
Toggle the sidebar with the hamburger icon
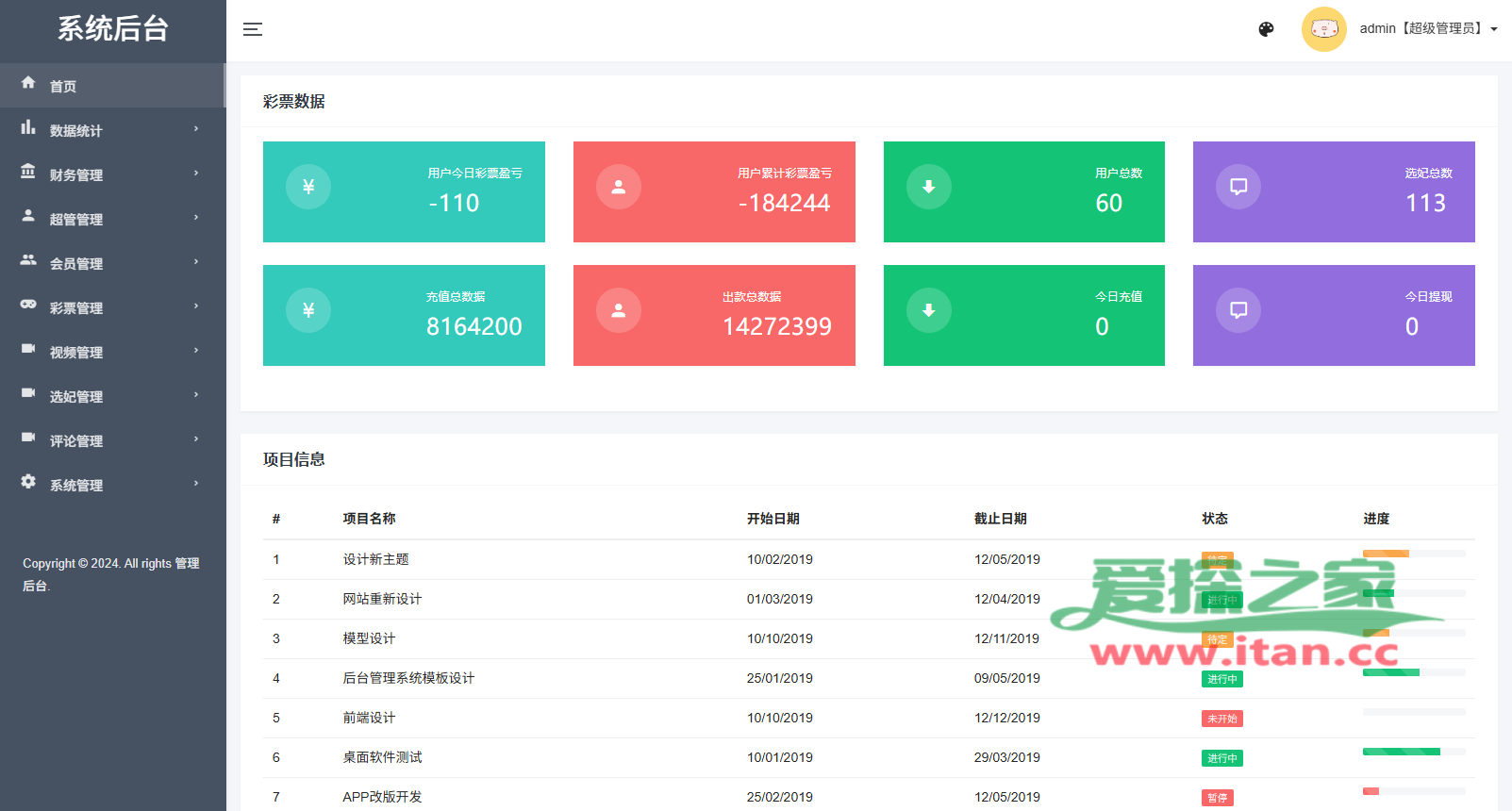click(x=253, y=29)
